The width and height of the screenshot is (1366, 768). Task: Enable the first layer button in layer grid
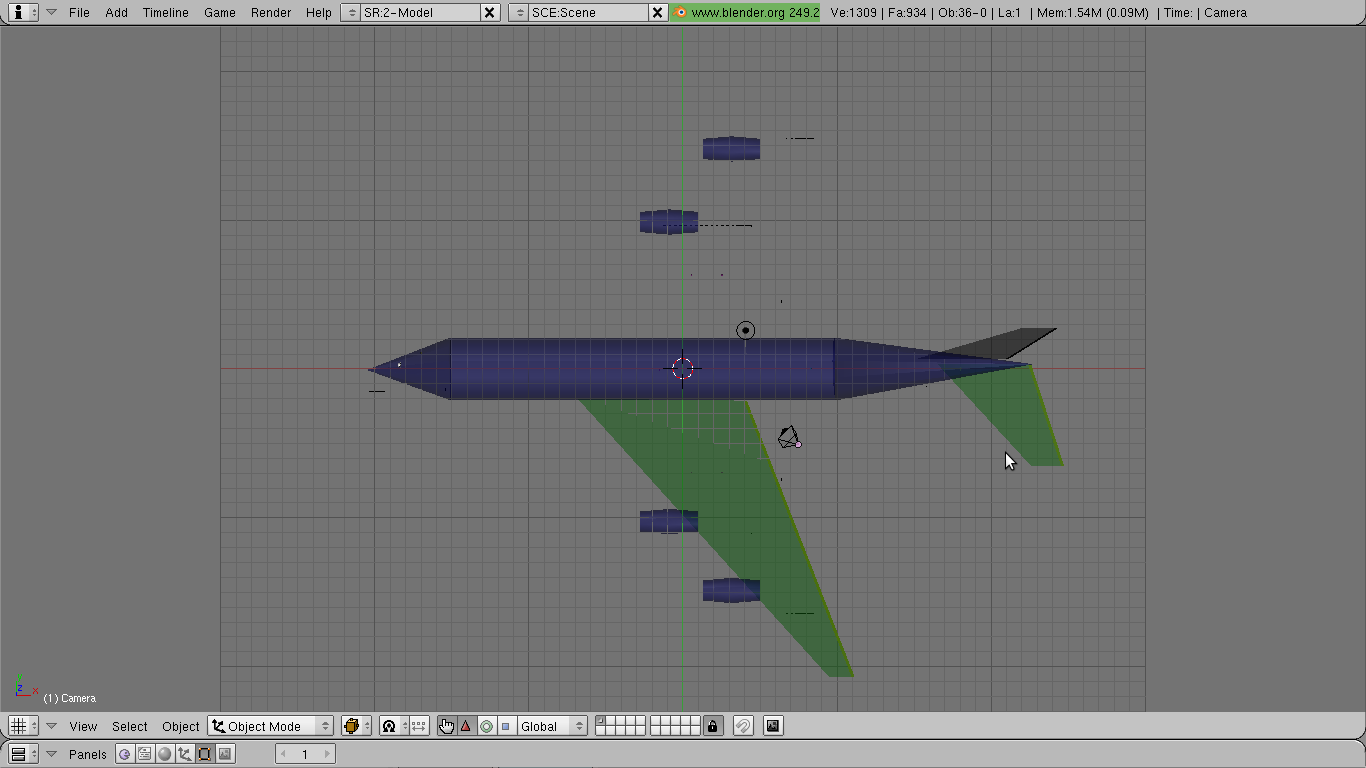click(600, 721)
